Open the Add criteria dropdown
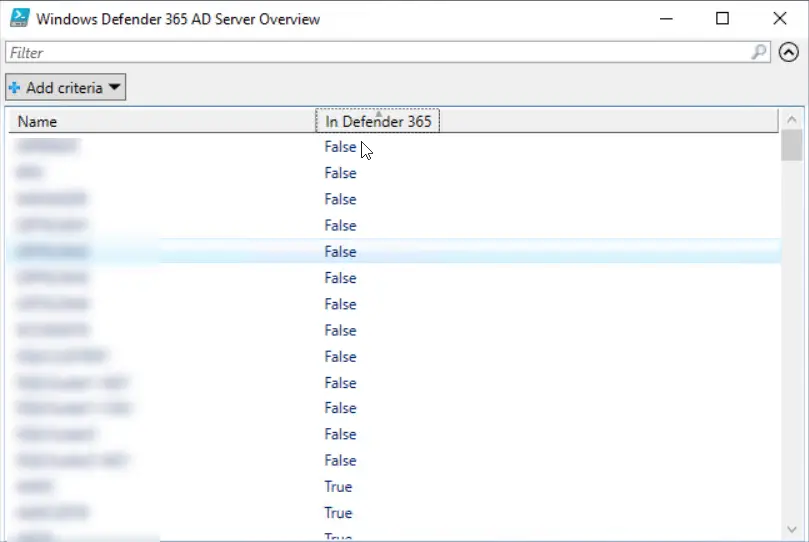 [x=66, y=87]
